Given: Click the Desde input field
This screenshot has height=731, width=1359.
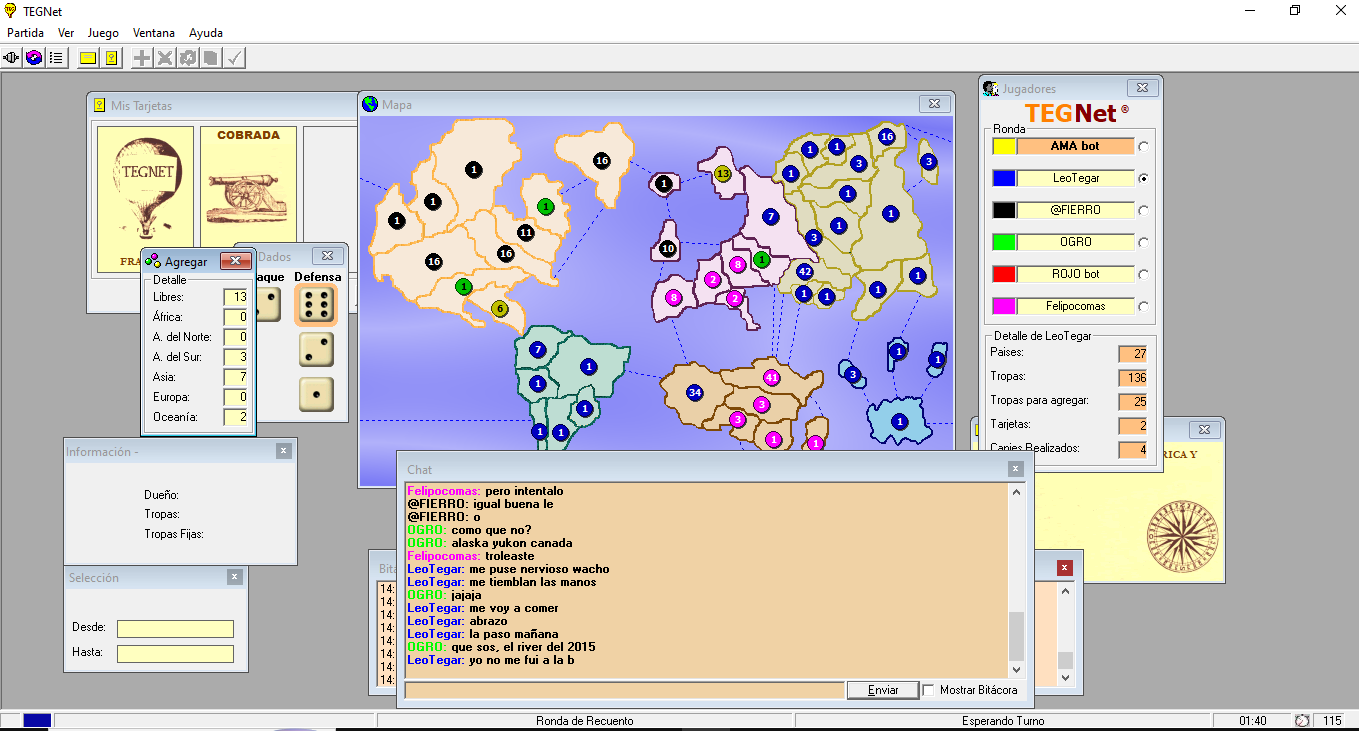Looking at the screenshot, I should pyautogui.click(x=175, y=629).
